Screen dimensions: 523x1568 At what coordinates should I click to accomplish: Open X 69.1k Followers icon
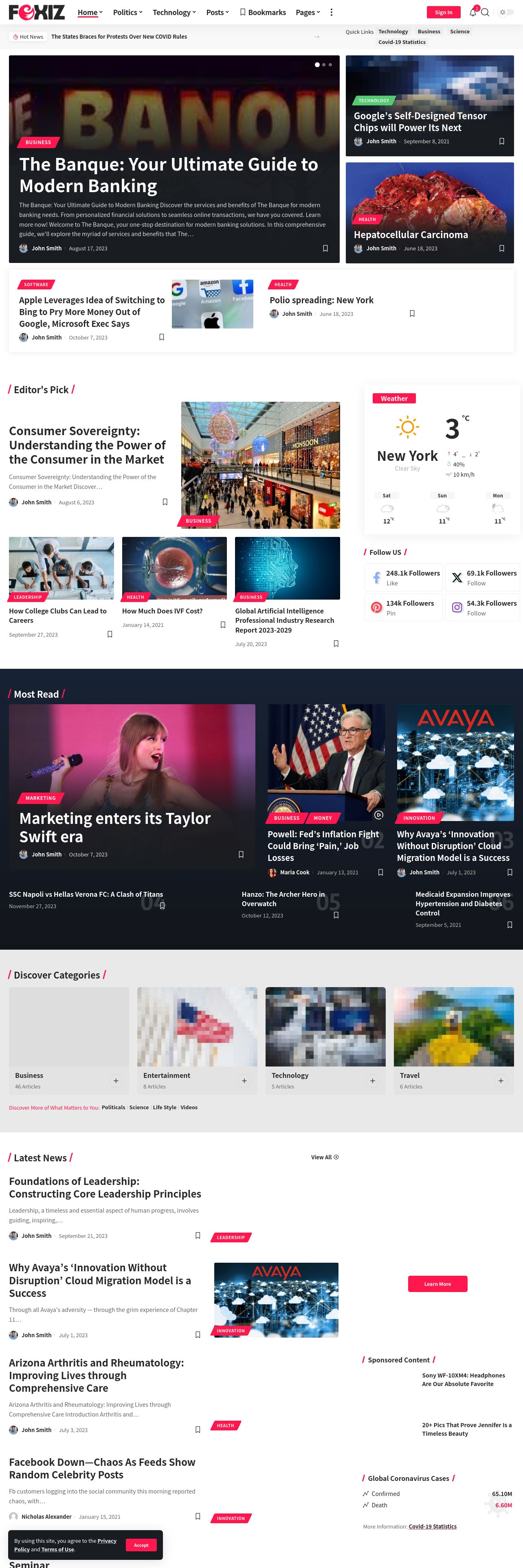(x=457, y=578)
